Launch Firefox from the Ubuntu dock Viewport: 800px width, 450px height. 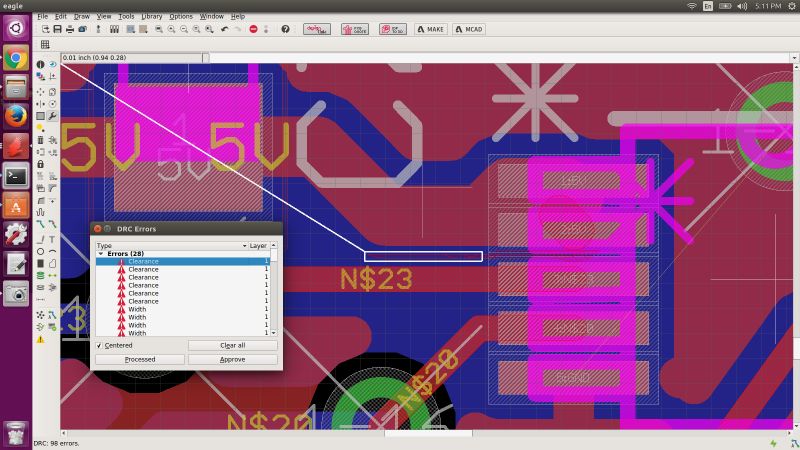[16, 116]
